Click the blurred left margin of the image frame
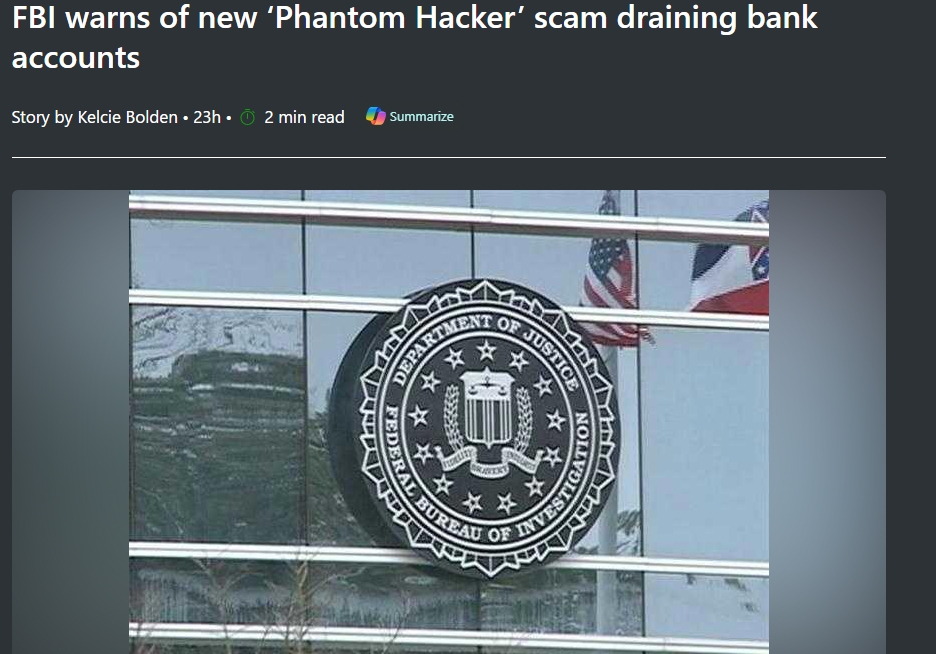This screenshot has width=936, height=654. pos(70,421)
